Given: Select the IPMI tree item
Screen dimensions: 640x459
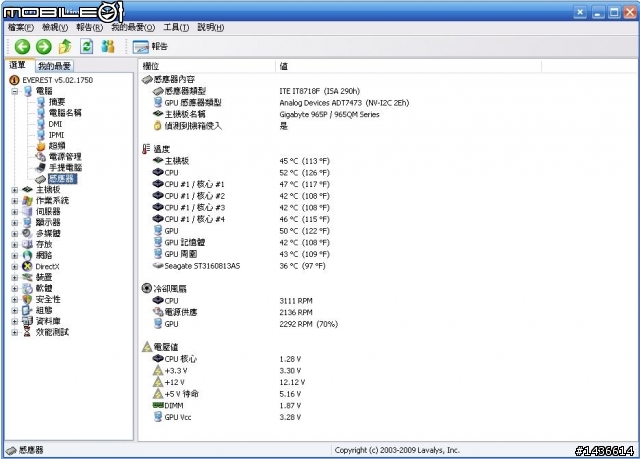Looking at the screenshot, I should tap(56, 135).
